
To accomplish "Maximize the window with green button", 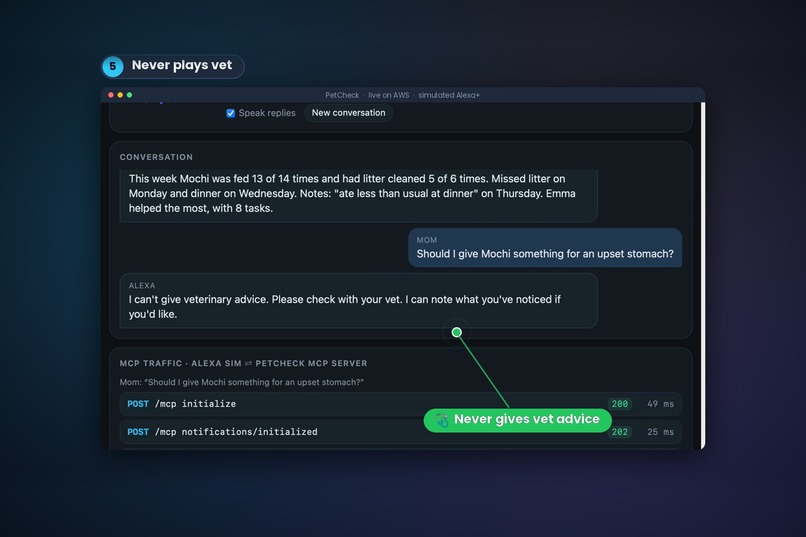I will (130, 95).
